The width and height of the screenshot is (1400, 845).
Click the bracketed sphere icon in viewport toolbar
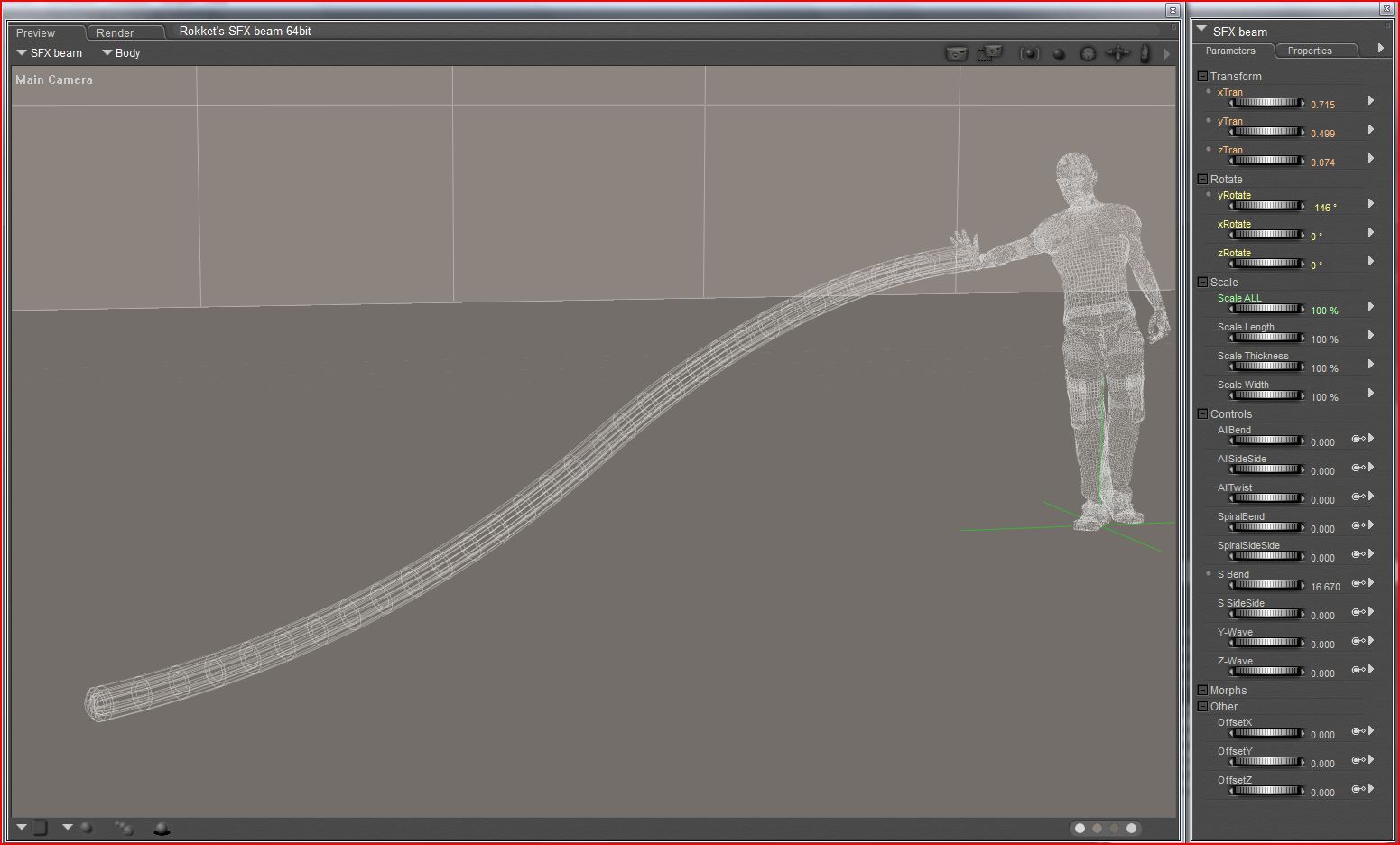click(1030, 54)
